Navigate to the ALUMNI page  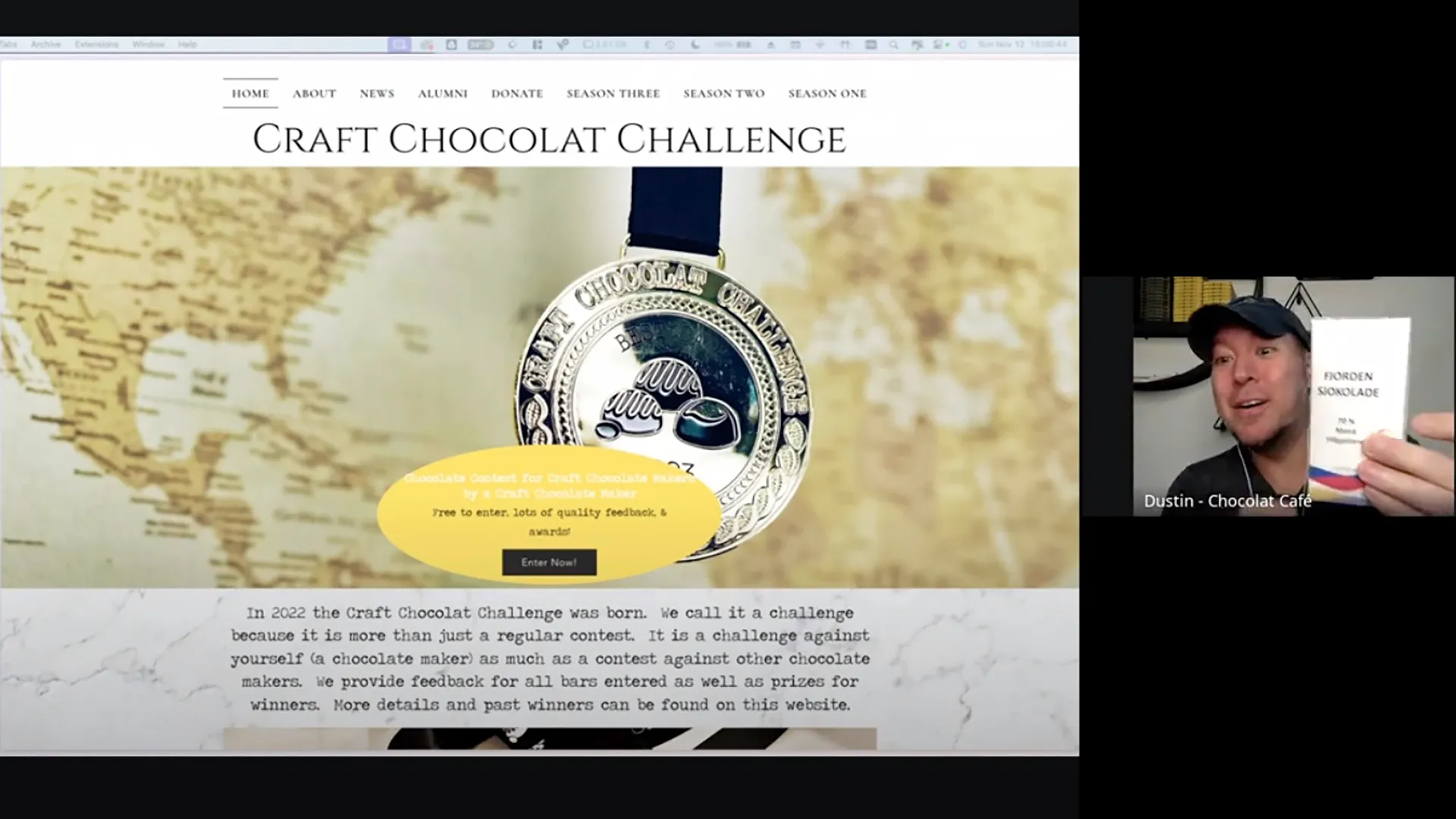click(x=442, y=93)
